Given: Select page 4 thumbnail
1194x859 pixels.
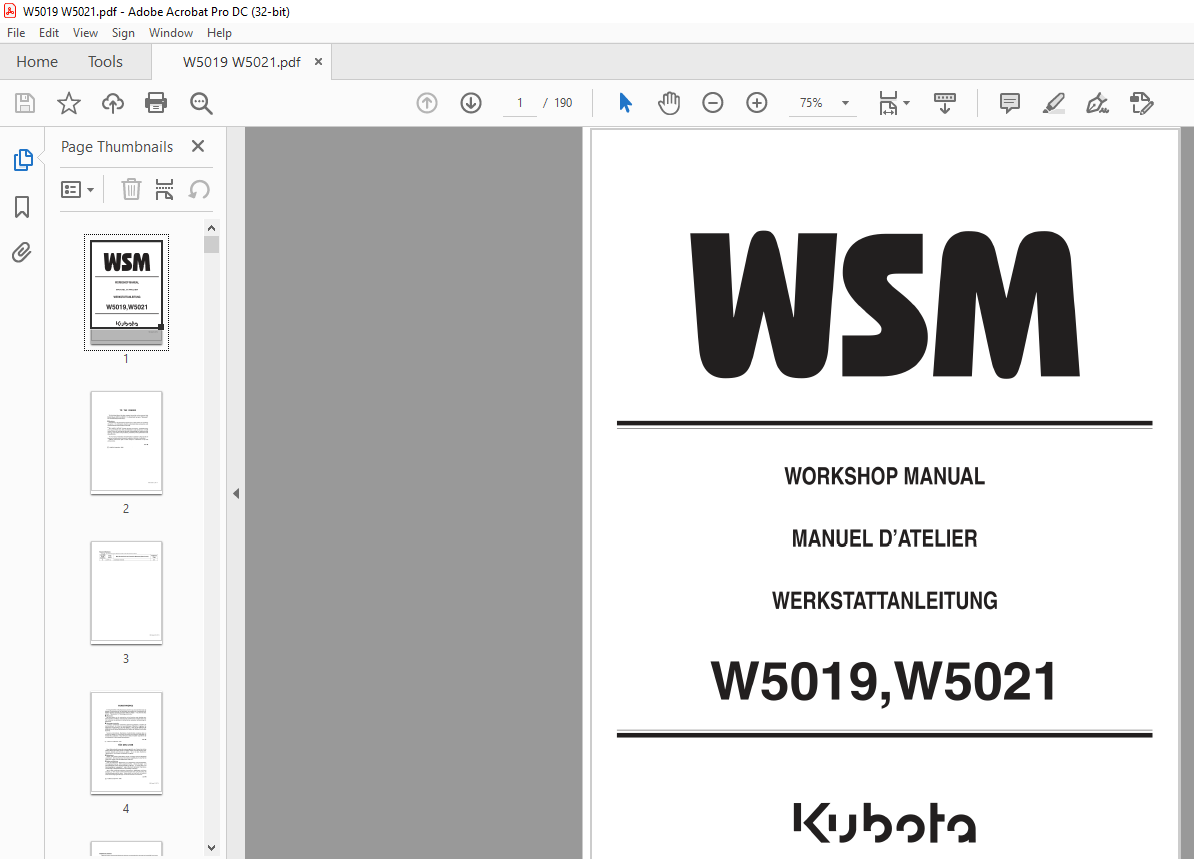Looking at the screenshot, I should pyautogui.click(x=126, y=743).
